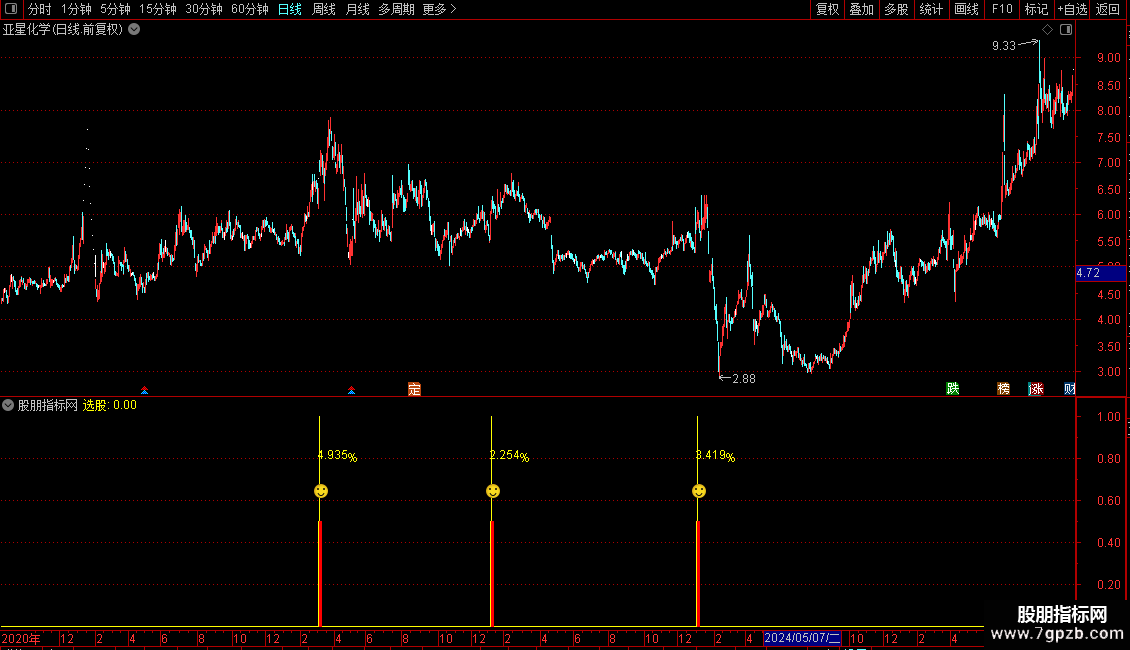Switch to 分时 intraday chart tab
The image size is (1130, 650).
40,9
